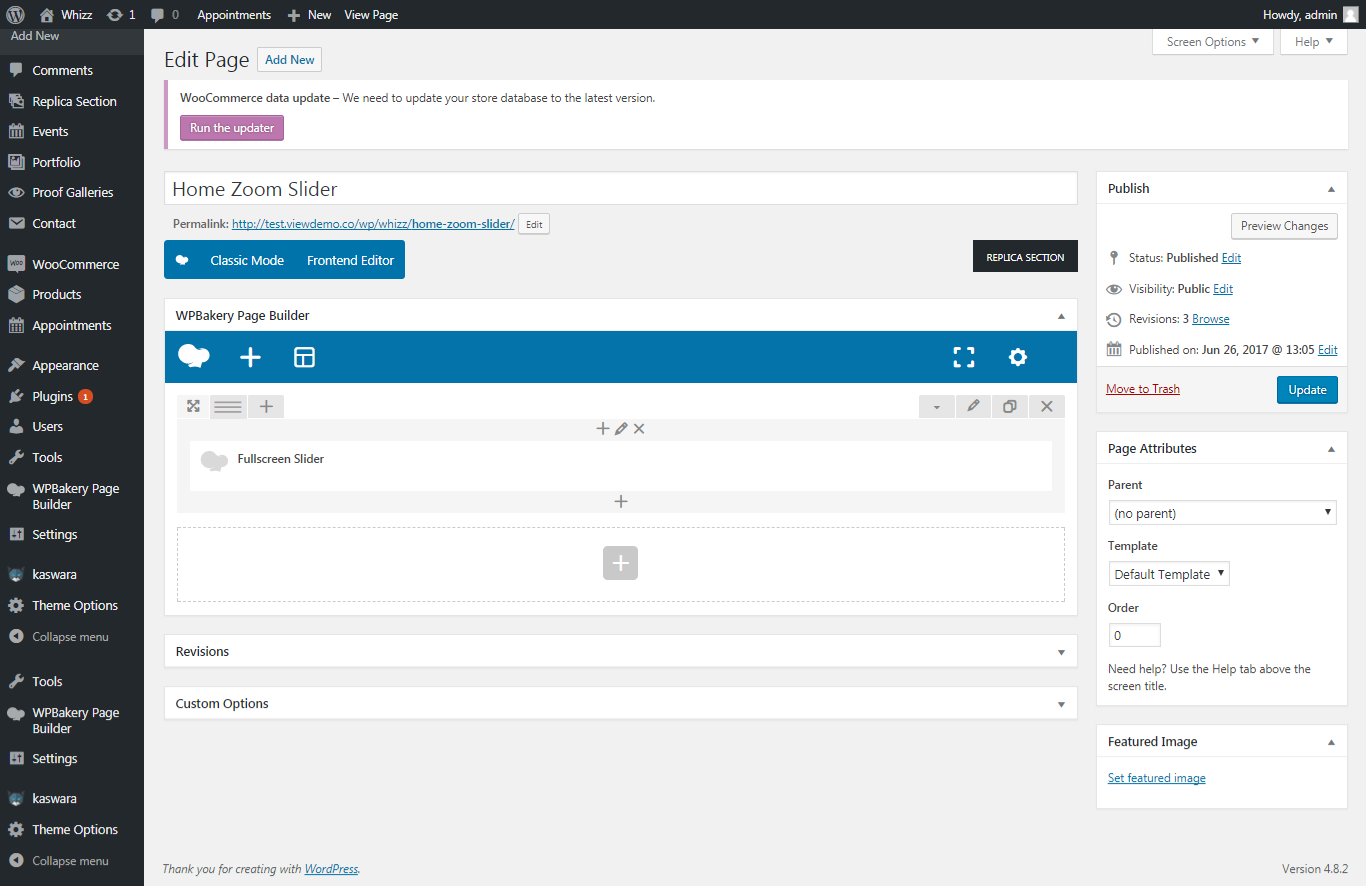
Task: Expand Screen Options tab
Action: click(x=1213, y=42)
